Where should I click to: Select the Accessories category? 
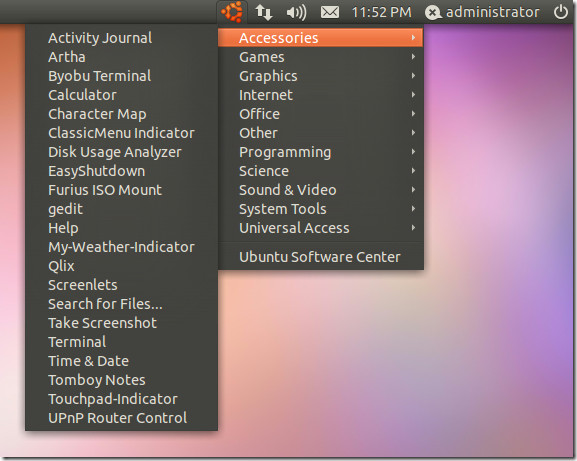click(x=320, y=38)
